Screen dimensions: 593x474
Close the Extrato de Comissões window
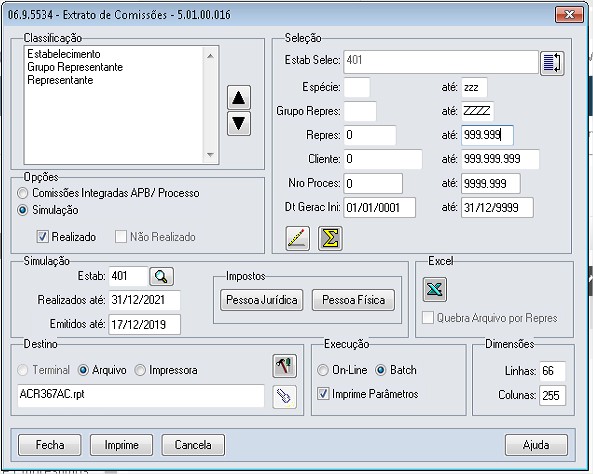point(569,15)
